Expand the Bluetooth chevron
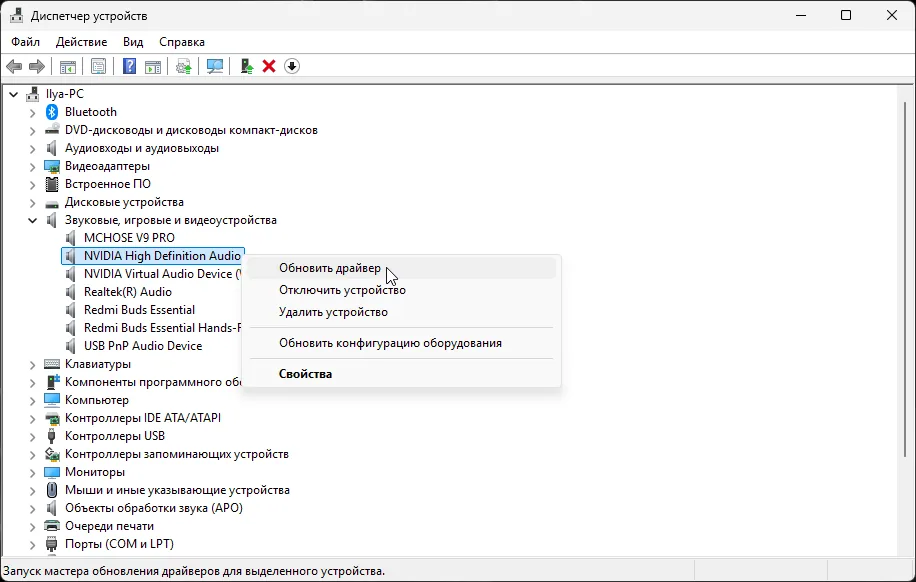 coord(33,112)
